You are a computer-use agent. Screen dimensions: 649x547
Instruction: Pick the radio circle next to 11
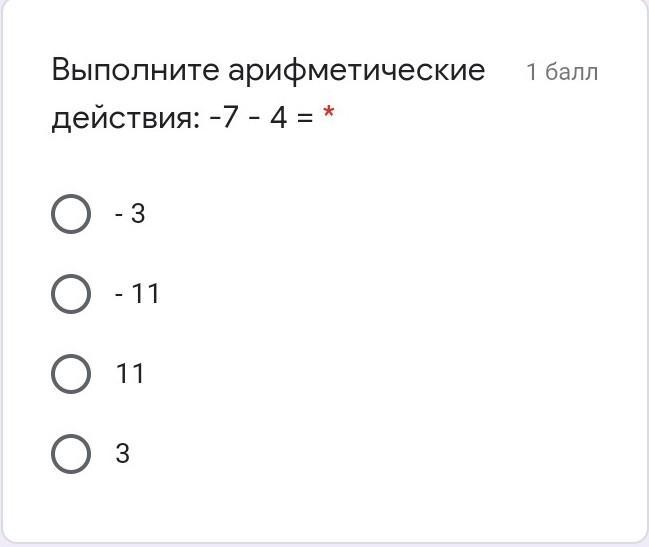[x=71, y=374]
